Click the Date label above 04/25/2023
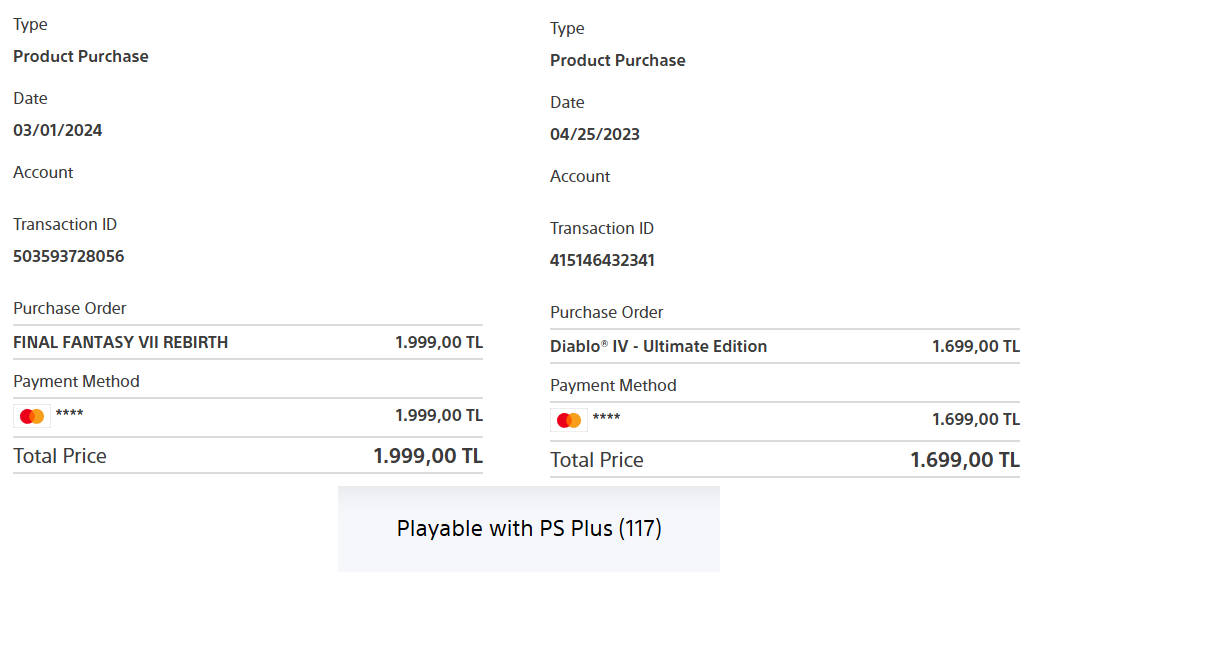Viewport: 1223px width, 650px height. pos(567,102)
